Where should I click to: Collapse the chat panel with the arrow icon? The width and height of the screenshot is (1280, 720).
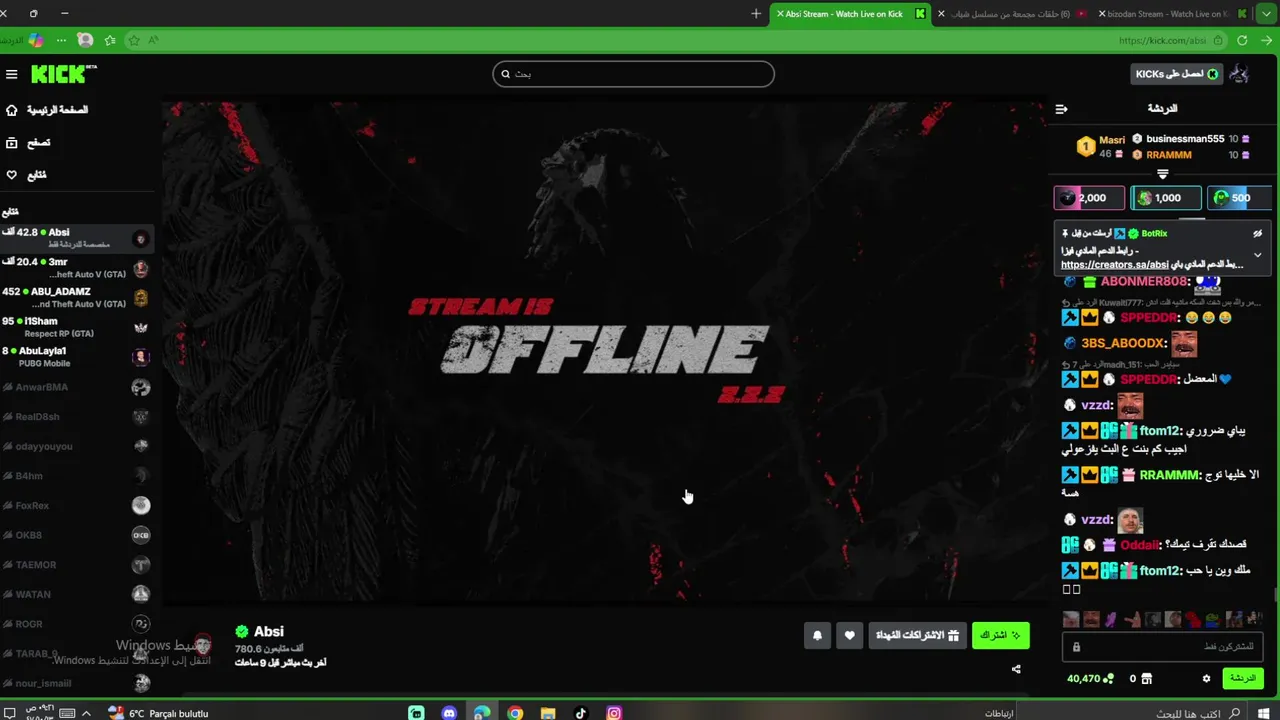coord(1061,109)
